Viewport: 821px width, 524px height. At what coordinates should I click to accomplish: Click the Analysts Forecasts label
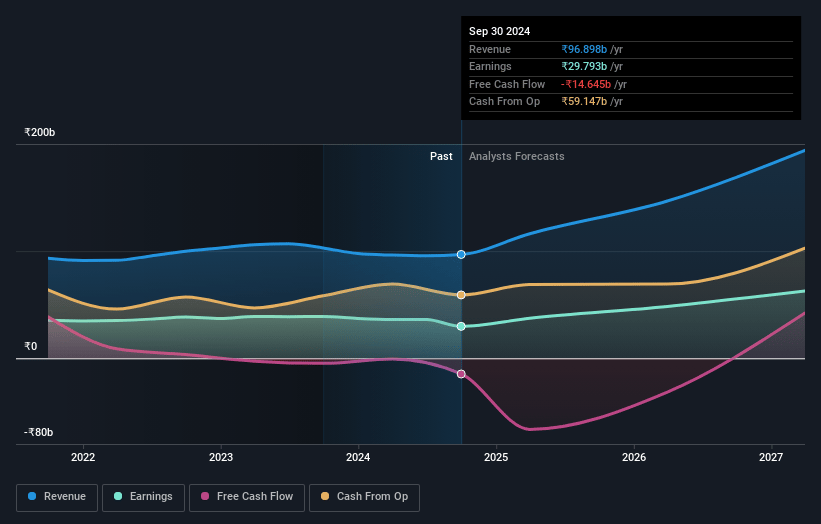click(x=516, y=157)
